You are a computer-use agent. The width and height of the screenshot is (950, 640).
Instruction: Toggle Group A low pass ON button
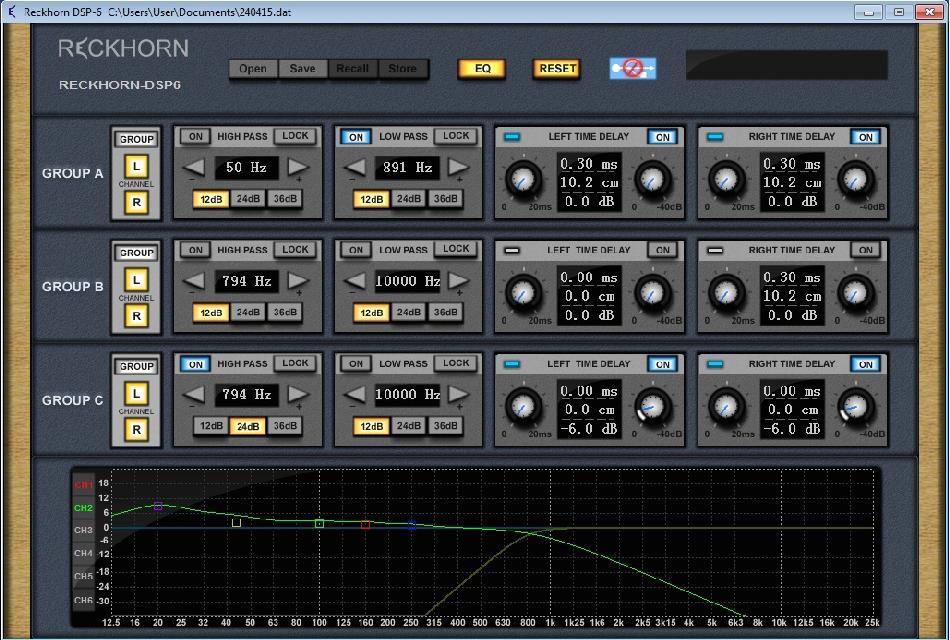click(356, 137)
